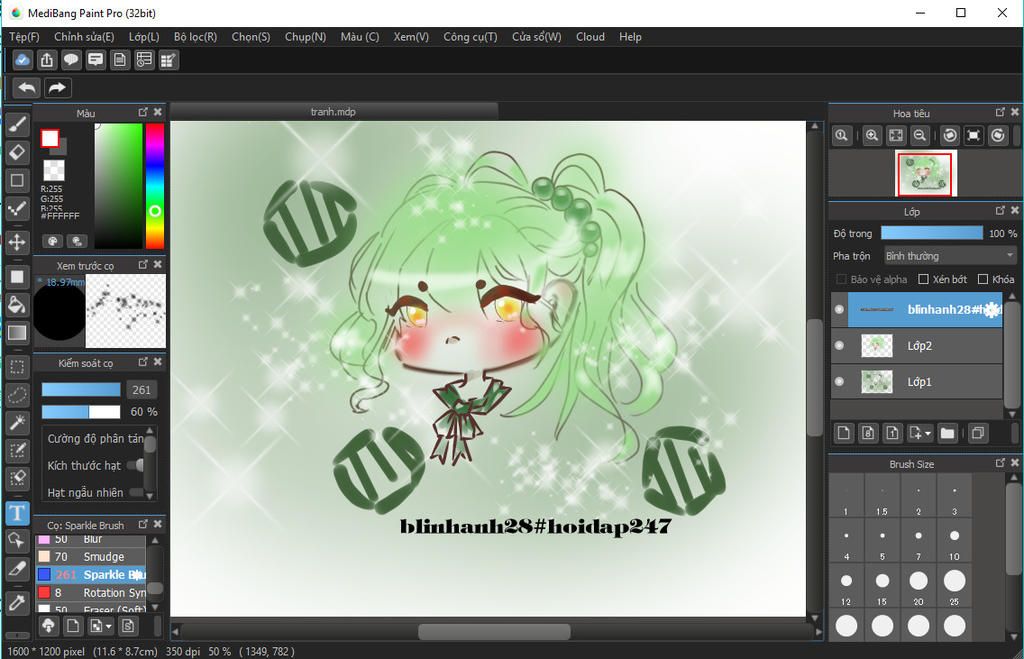Duplicate layer icon in Layer panel
The width and height of the screenshot is (1024, 659).
978,433
